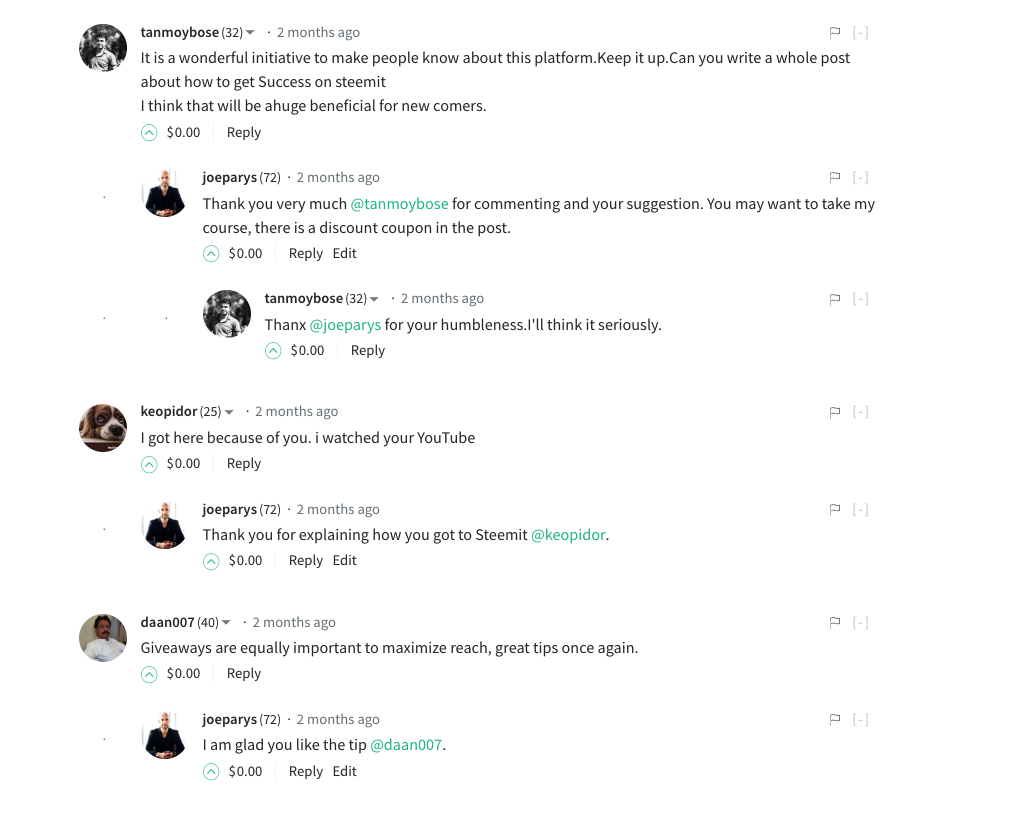Upvote joeparys's reply to daan007
The image size is (1014, 817).
(211, 772)
